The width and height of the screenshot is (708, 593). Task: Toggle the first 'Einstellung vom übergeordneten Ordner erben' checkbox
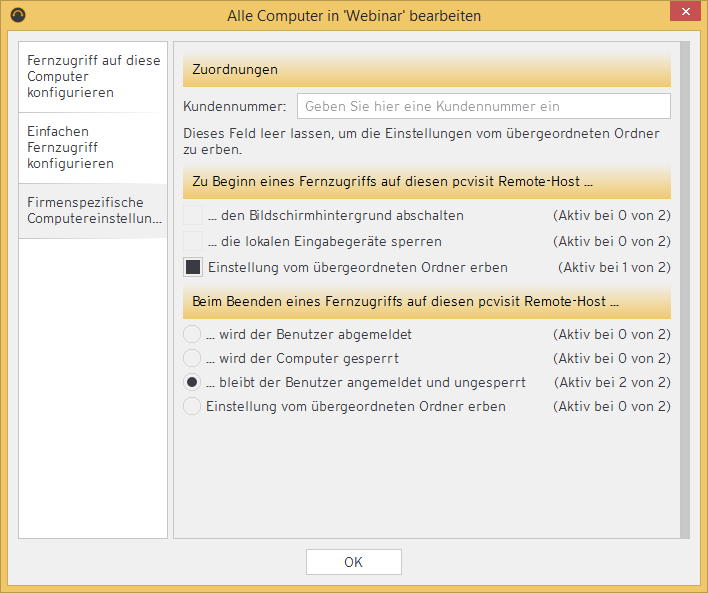pyautogui.click(x=193, y=267)
